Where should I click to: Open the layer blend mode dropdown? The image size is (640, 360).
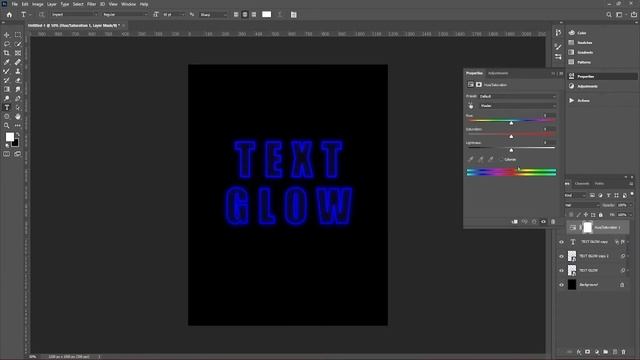[582, 205]
